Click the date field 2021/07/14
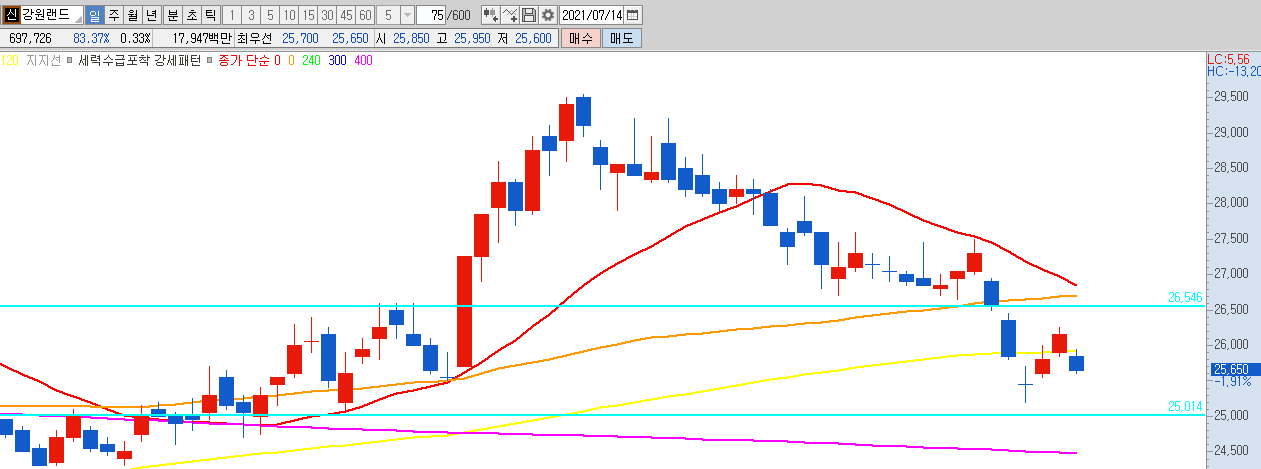The height and width of the screenshot is (469, 1261). click(591, 15)
